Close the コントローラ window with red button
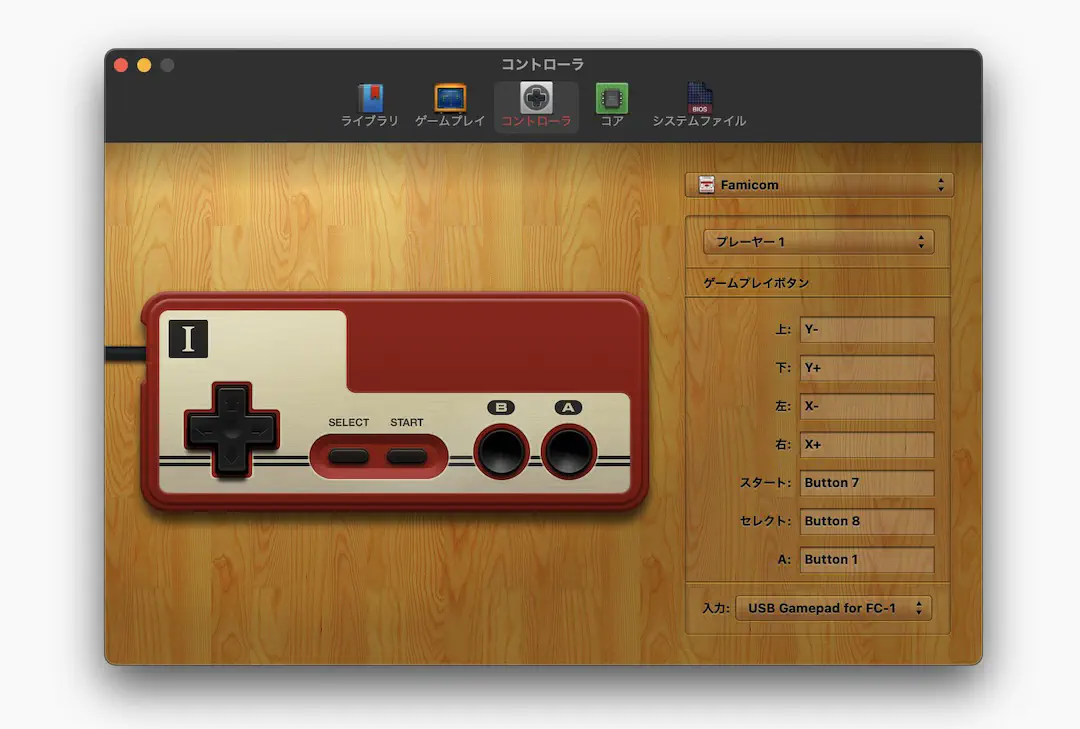Image resolution: width=1080 pixels, height=729 pixels. click(121, 65)
